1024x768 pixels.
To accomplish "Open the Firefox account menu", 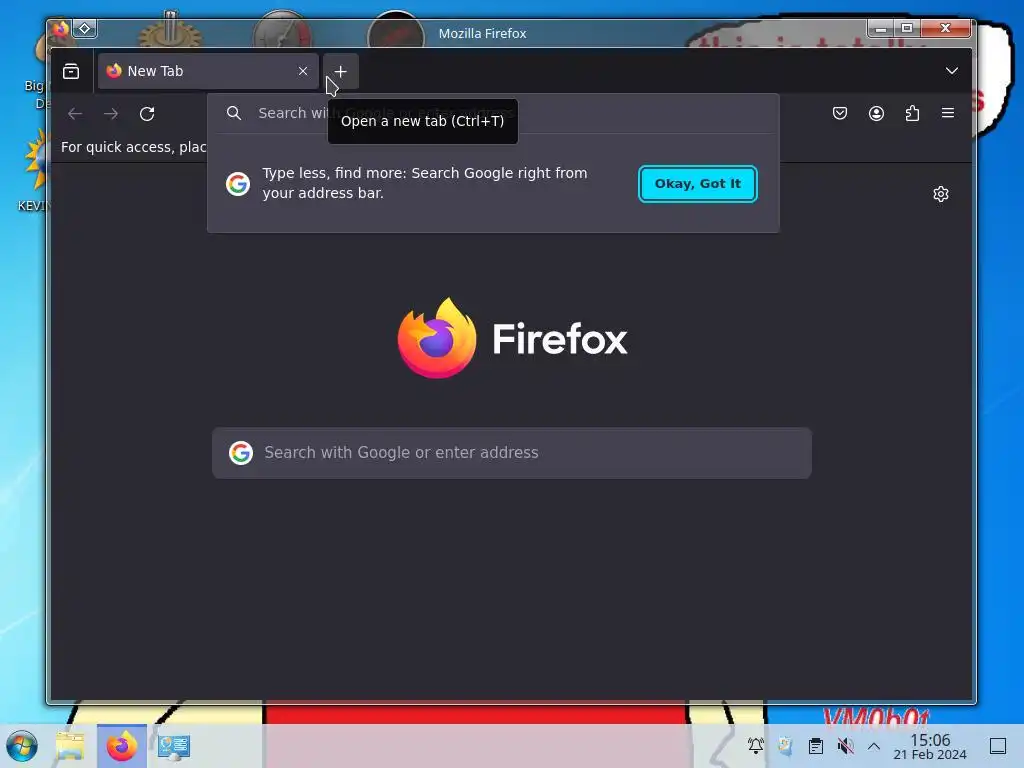I will click(x=876, y=114).
